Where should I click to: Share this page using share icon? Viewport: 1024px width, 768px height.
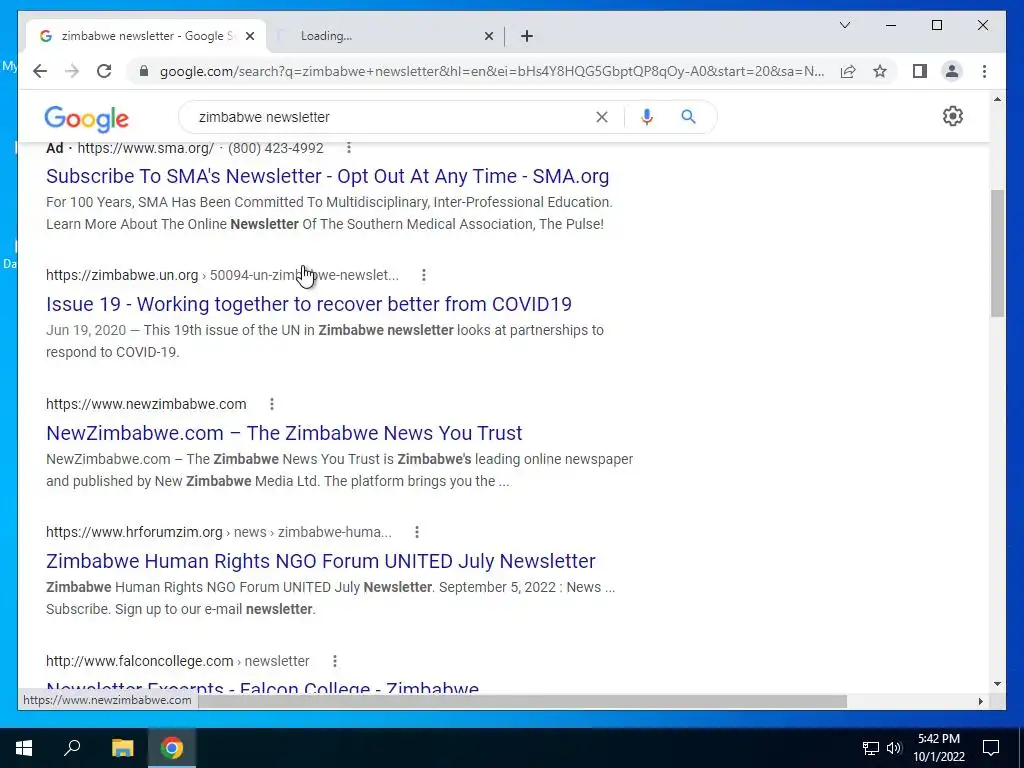tap(848, 71)
